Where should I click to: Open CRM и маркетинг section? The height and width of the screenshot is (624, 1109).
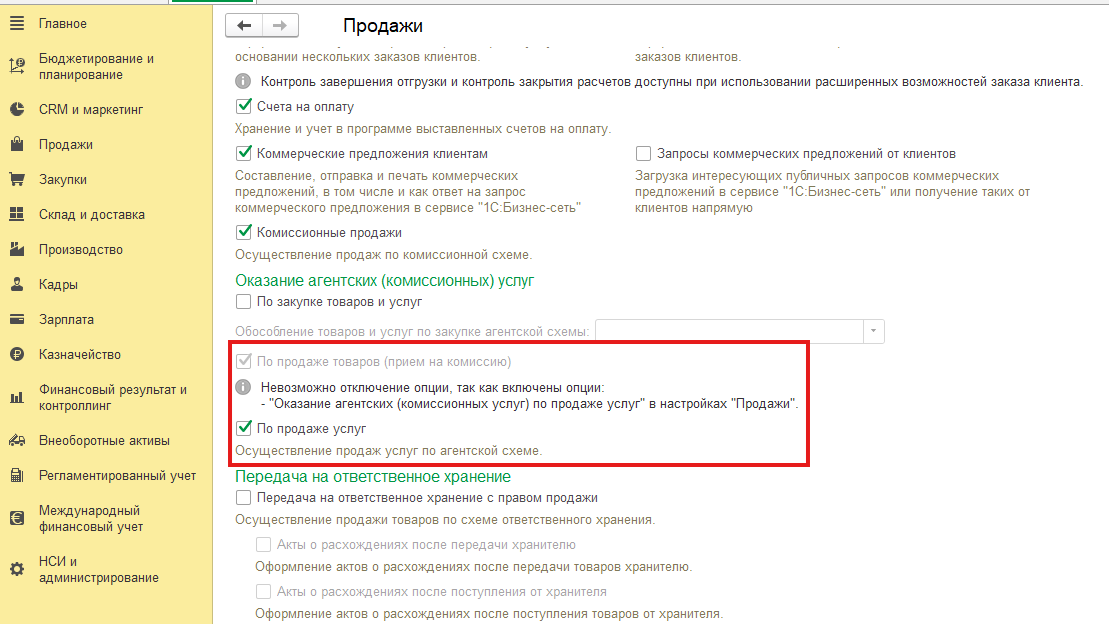pos(16,109)
